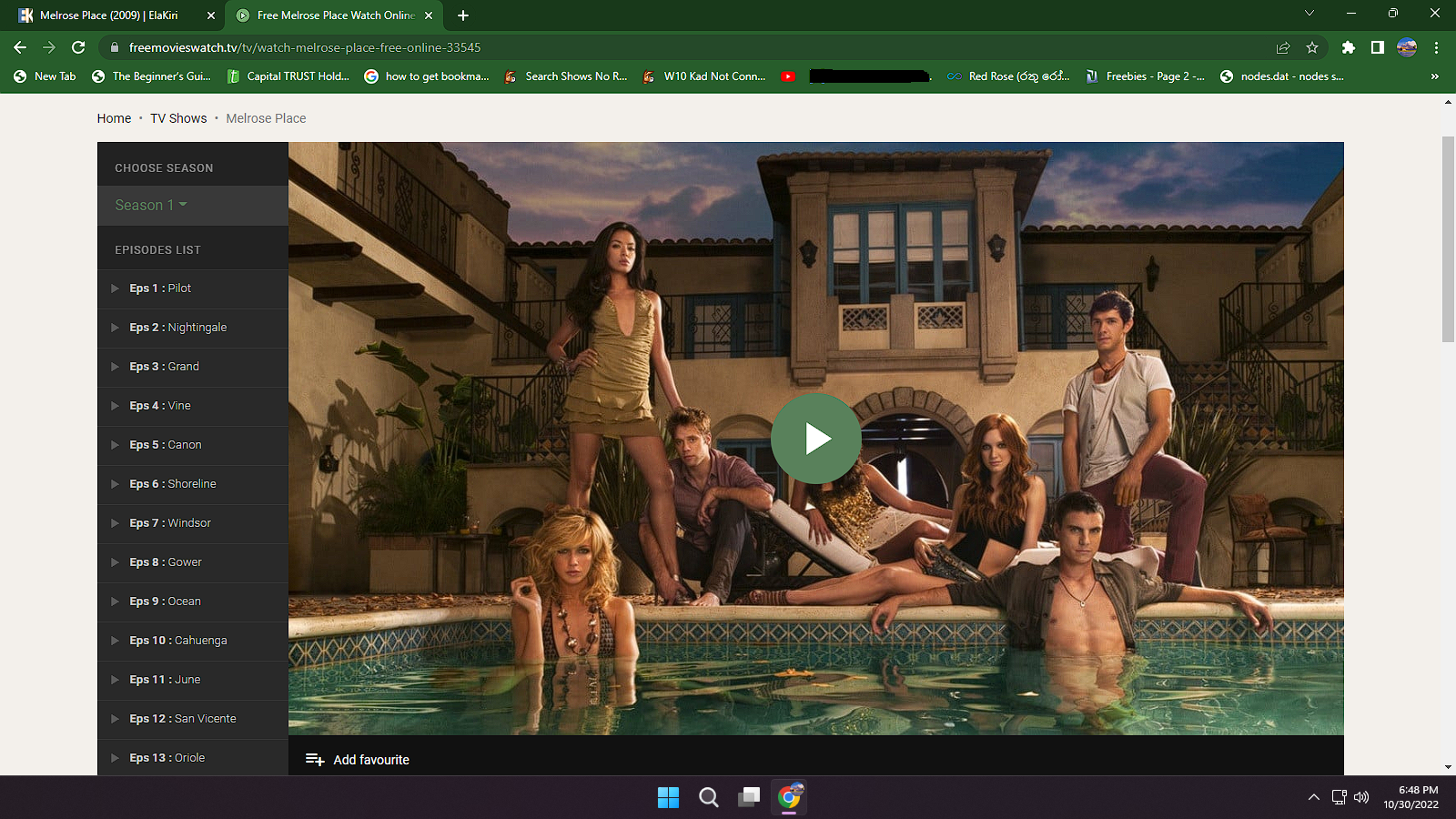
Task: Toggle the browser side panel
Action: (x=1378, y=47)
